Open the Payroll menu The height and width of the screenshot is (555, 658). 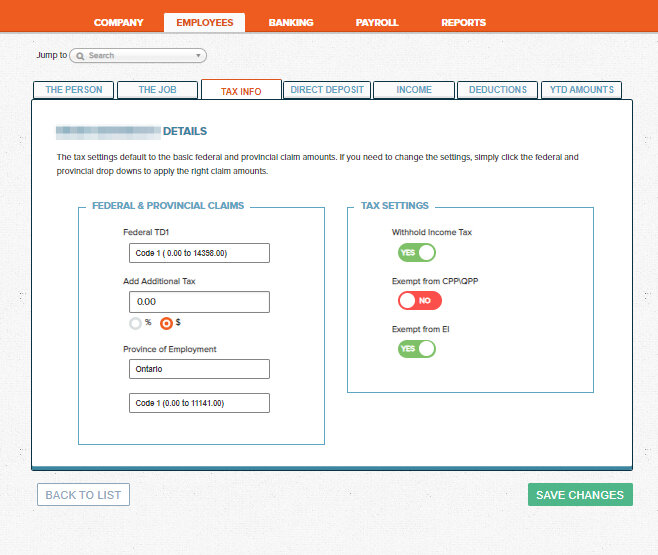[x=377, y=22]
